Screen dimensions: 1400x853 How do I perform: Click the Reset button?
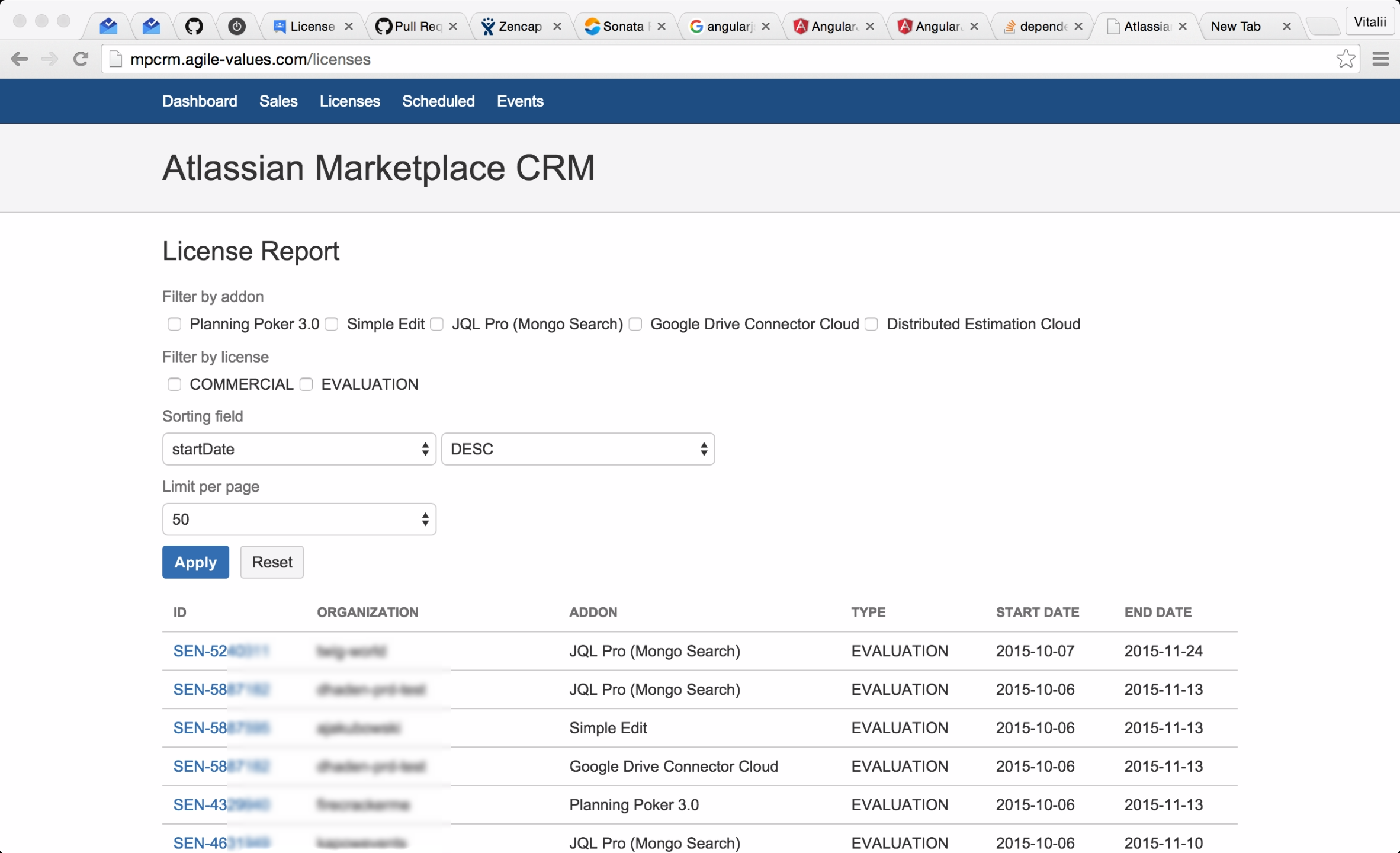tap(272, 562)
